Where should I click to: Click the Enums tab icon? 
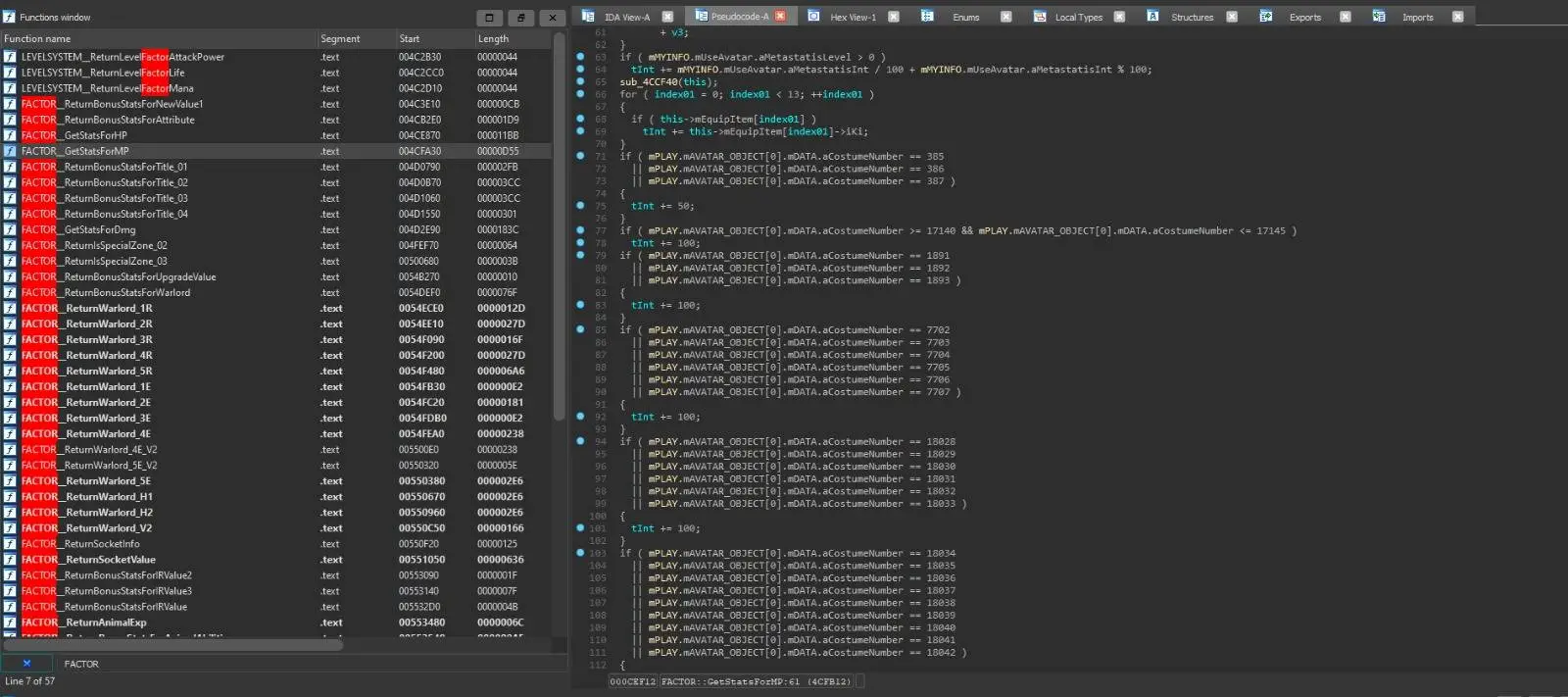coord(927,17)
